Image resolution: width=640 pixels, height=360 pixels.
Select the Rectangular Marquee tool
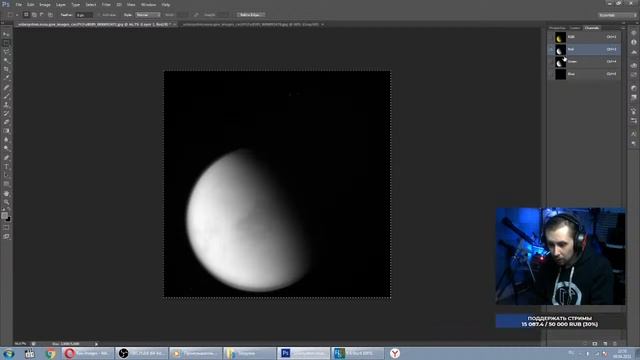click(6, 43)
